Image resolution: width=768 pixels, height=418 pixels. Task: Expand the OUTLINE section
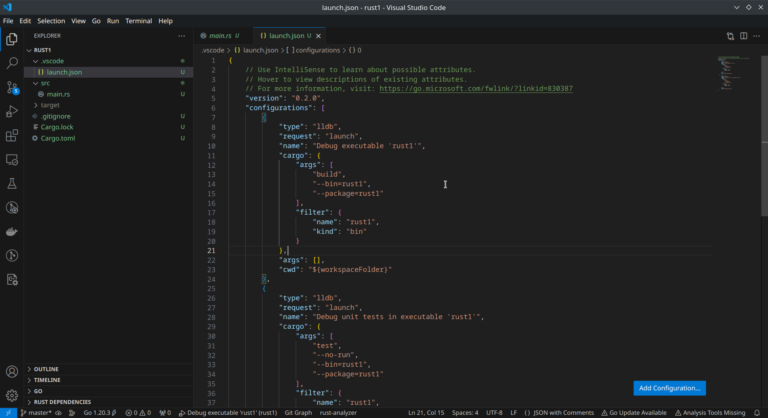tap(46, 369)
